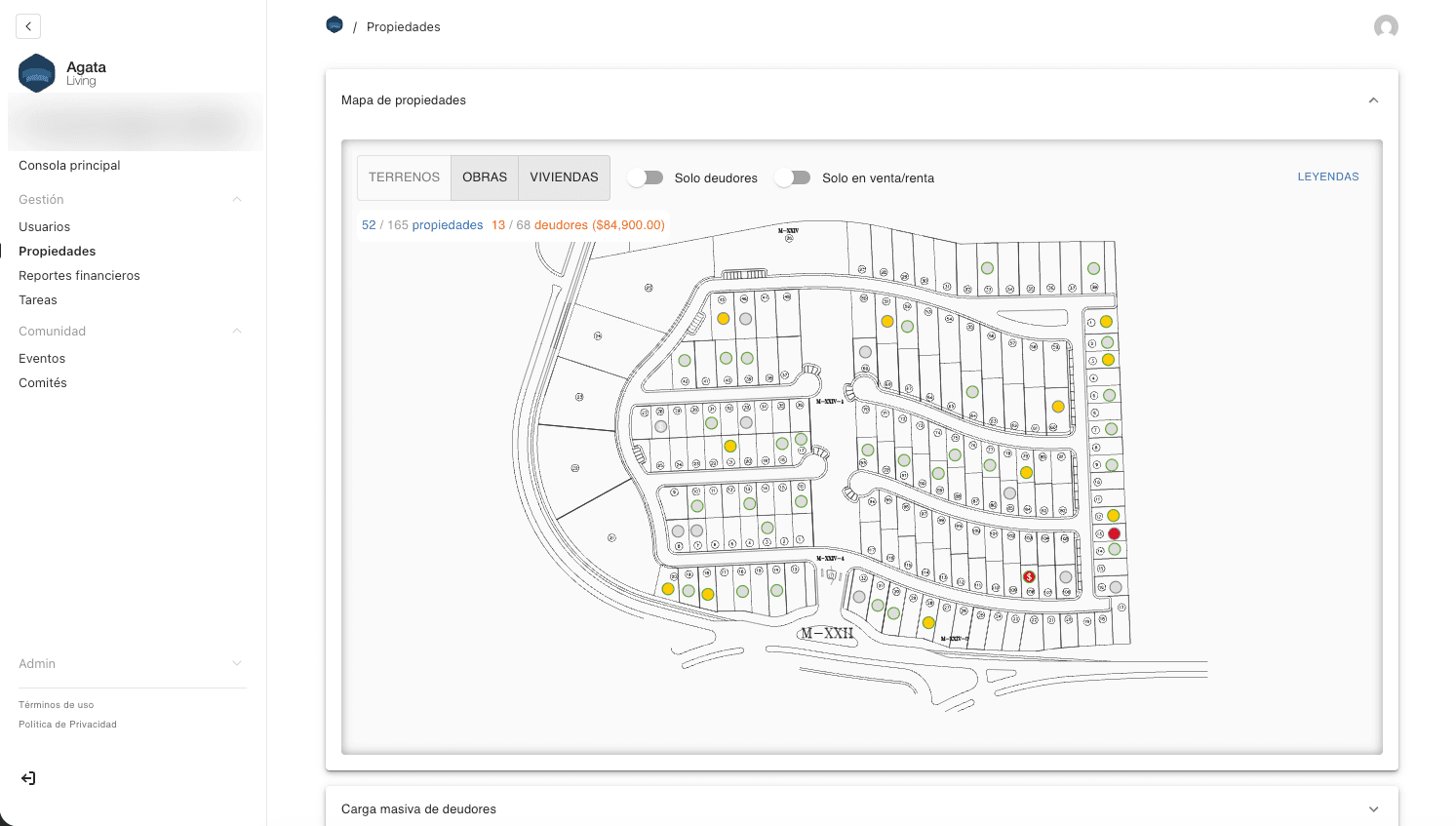Open the user avatar in top right corner
The image size is (1456, 826).
click(1386, 26)
